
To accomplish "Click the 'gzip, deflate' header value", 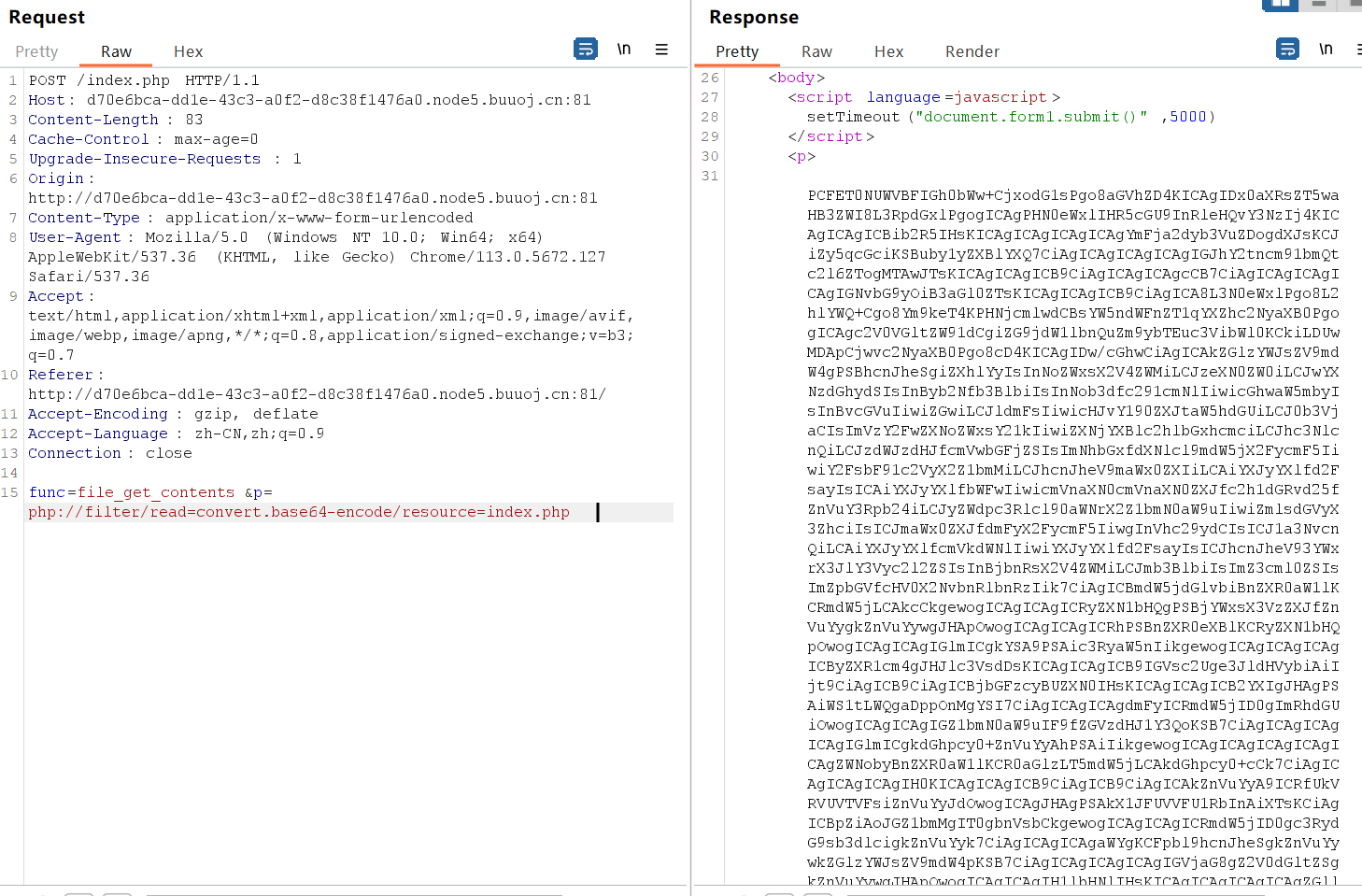I will 256,414.
